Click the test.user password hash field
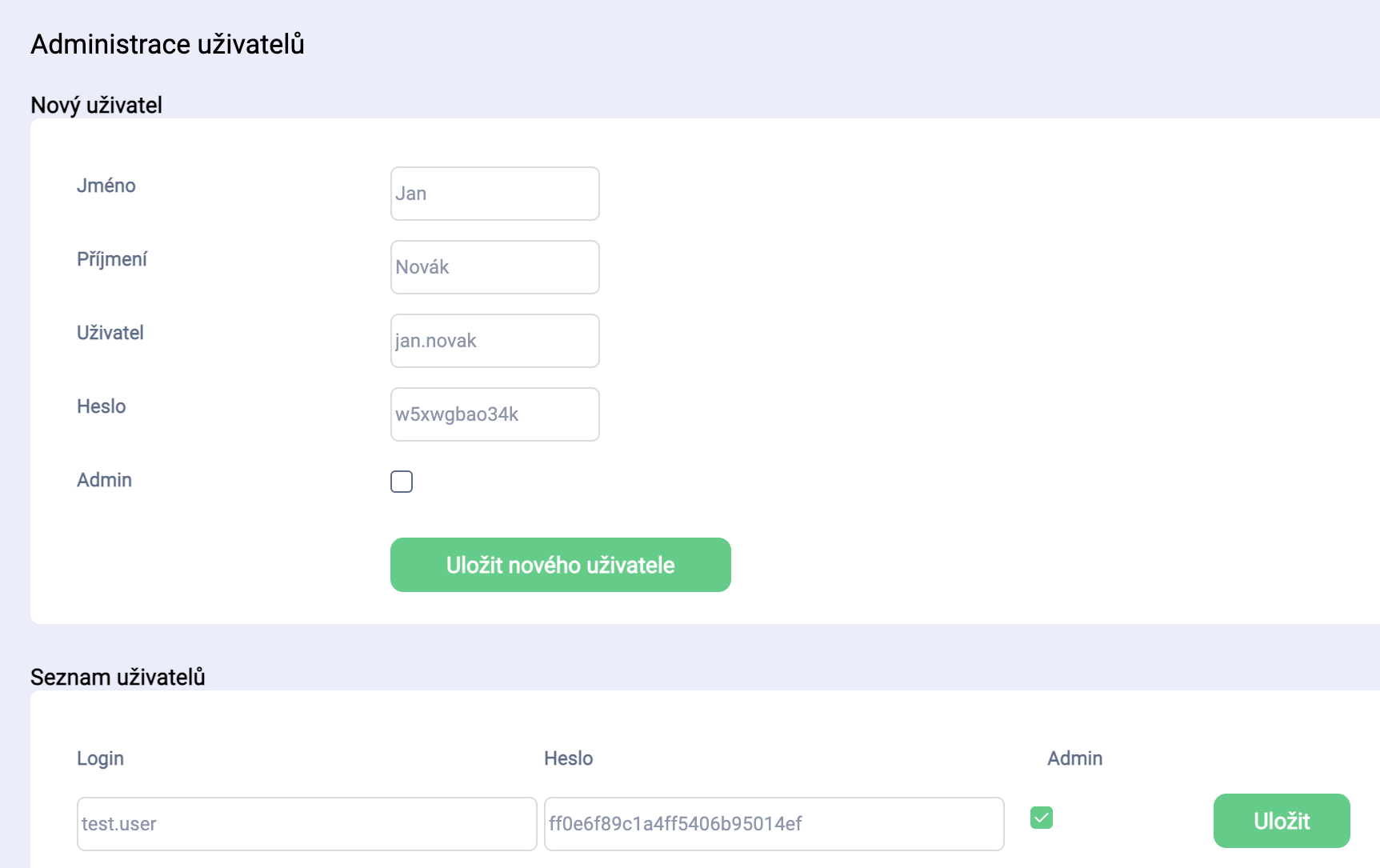Viewport: 1380px width, 868px height. [x=774, y=824]
